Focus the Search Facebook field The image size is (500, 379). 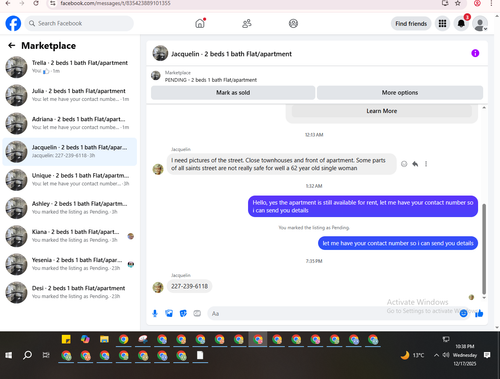(x=79, y=23)
